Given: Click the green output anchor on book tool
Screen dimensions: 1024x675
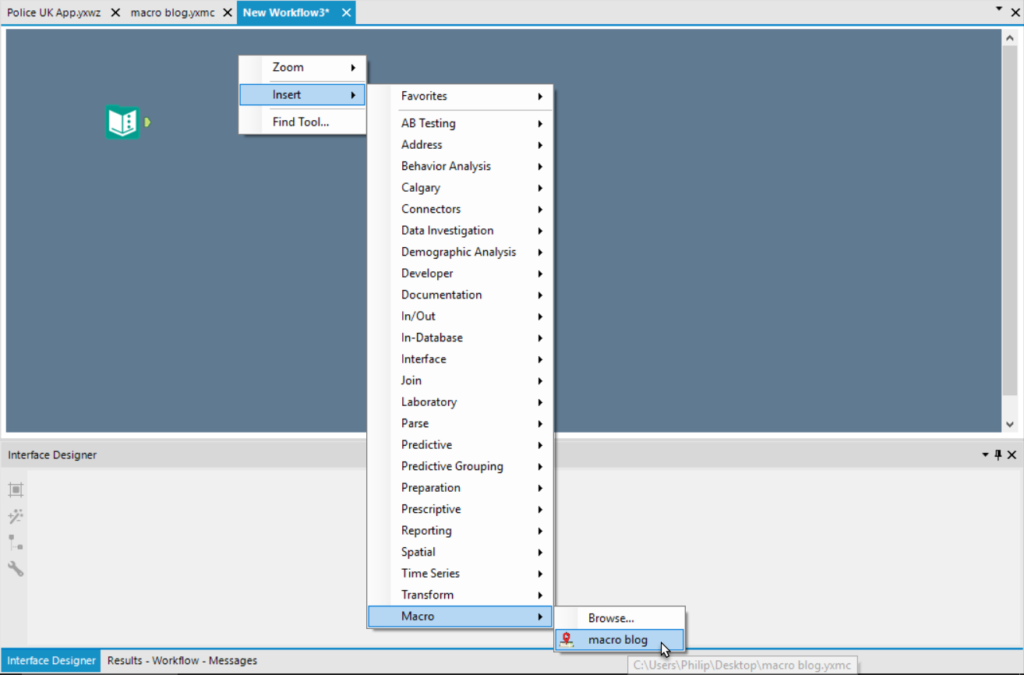Looking at the screenshot, I should [148, 122].
